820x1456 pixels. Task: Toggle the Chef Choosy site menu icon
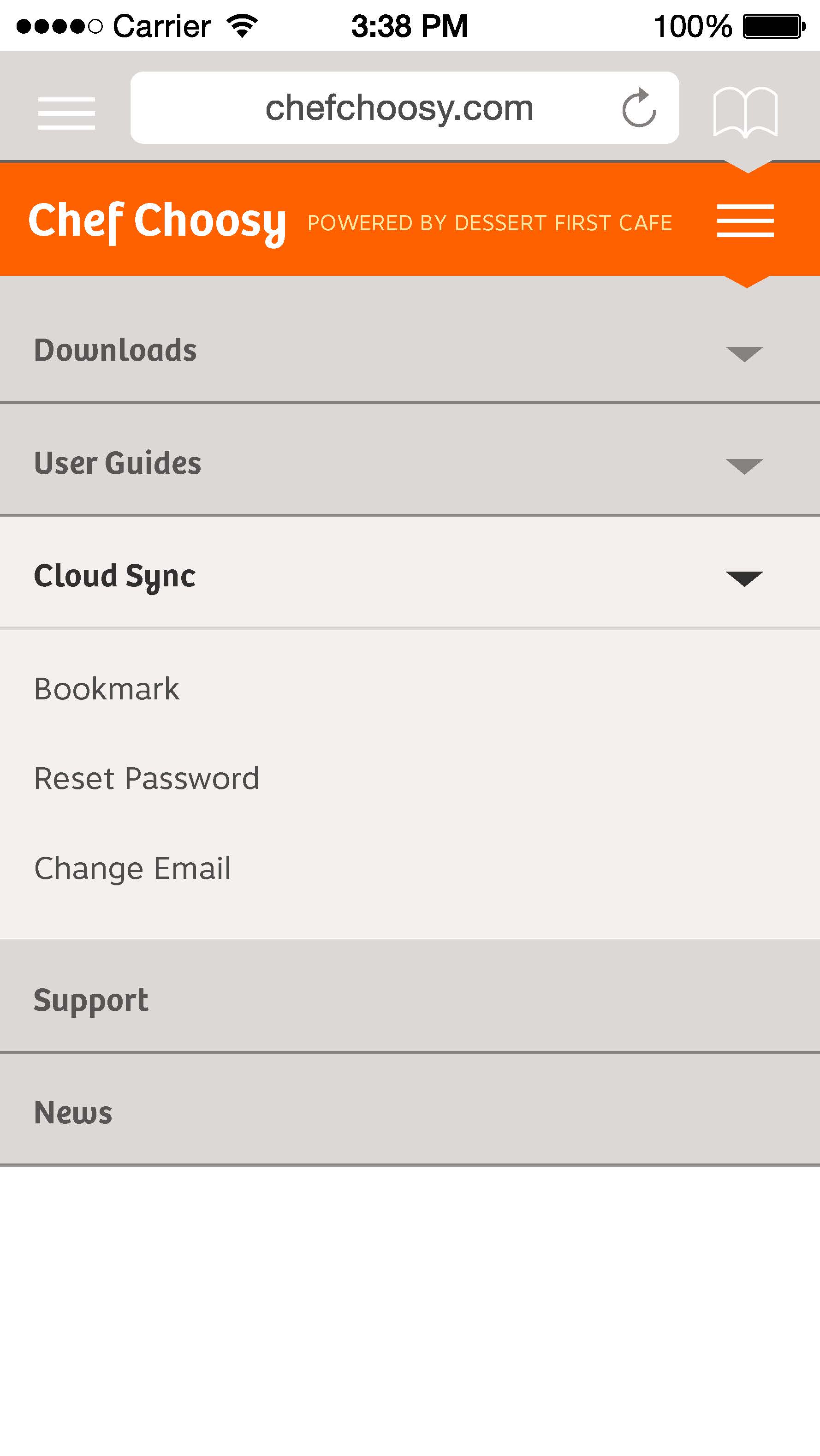[x=745, y=221]
